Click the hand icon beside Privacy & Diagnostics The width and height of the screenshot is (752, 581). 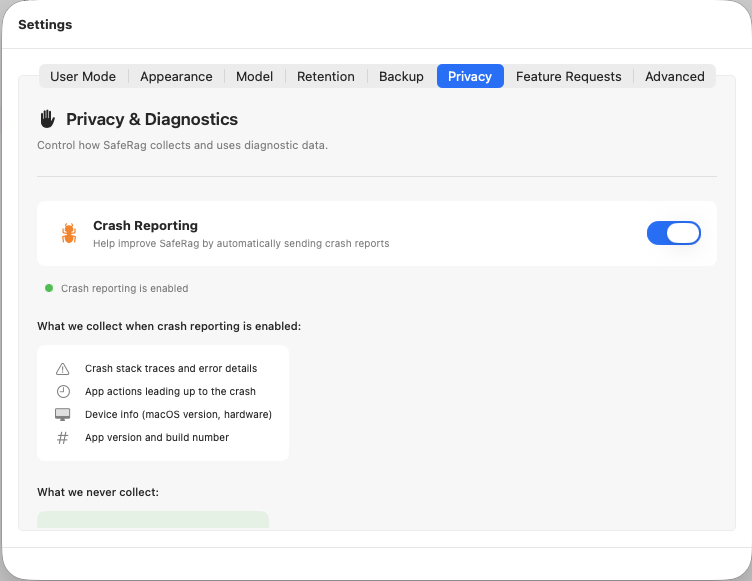pos(47,119)
